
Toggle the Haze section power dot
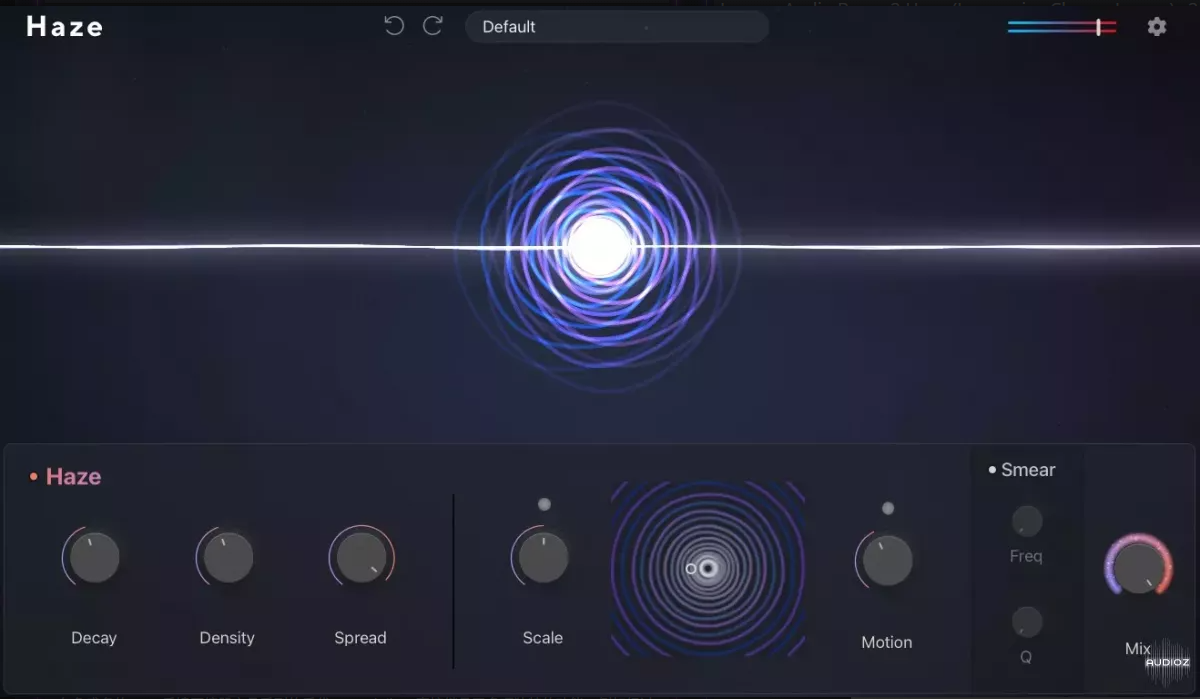pos(33,477)
